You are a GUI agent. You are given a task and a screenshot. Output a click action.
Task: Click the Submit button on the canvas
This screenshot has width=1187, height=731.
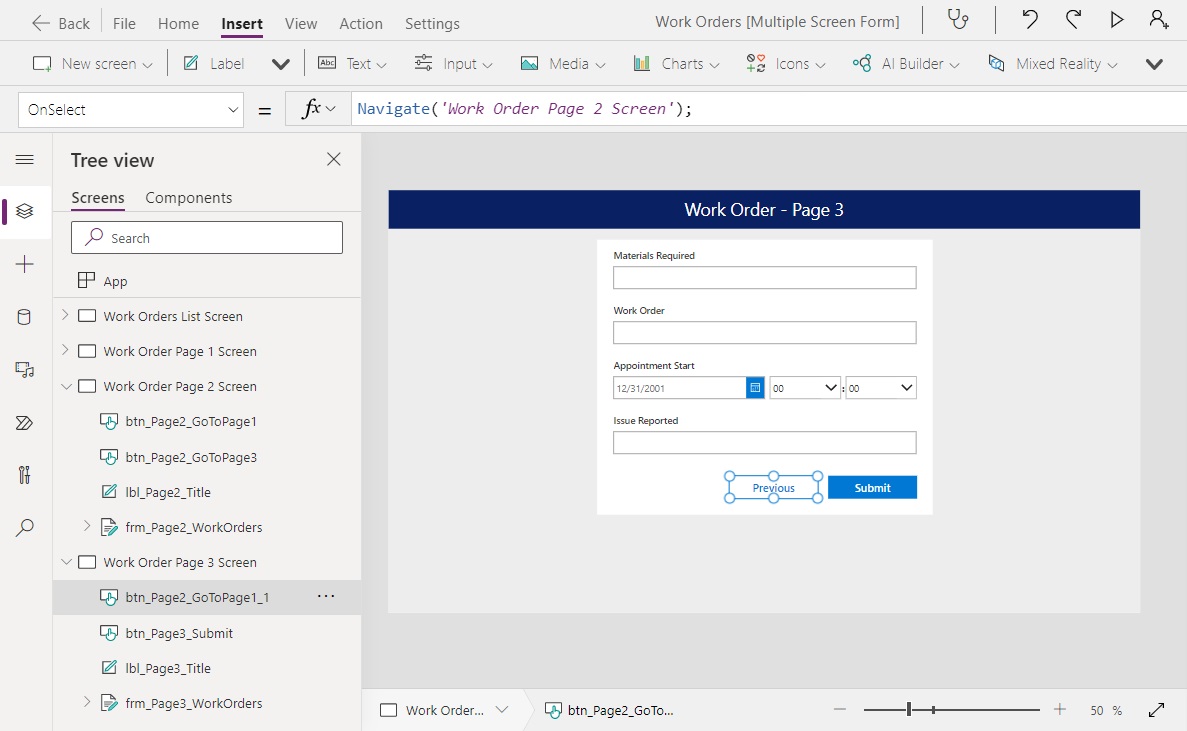[871, 487]
